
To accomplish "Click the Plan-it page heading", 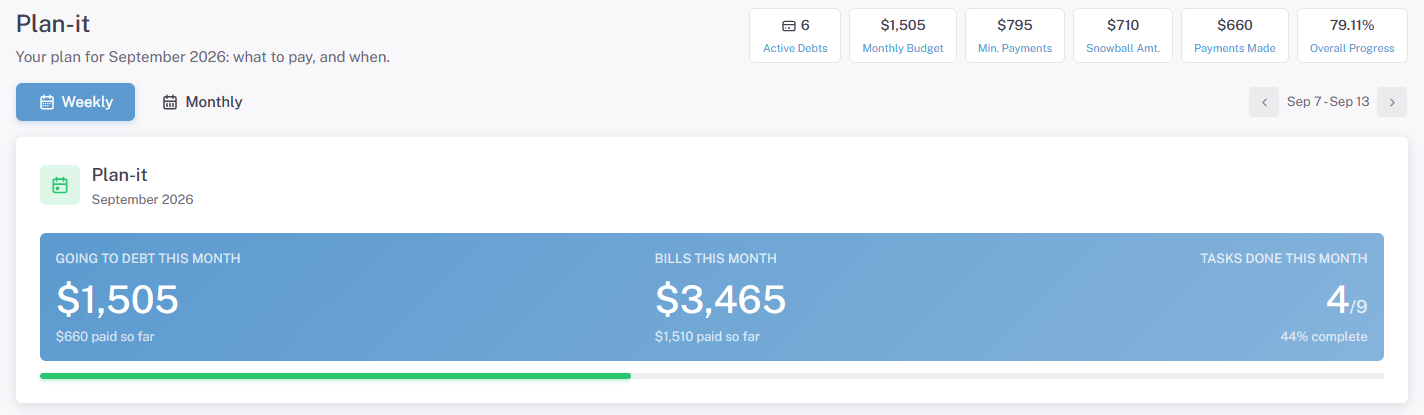I will coord(53,24).
